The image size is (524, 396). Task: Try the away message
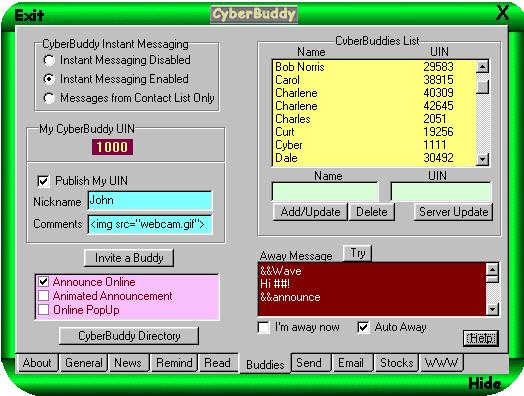358,253
